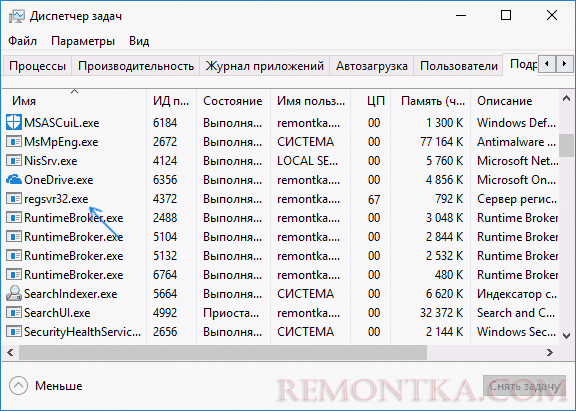Click the vertical scrollbar thumb

coord(566,145)
